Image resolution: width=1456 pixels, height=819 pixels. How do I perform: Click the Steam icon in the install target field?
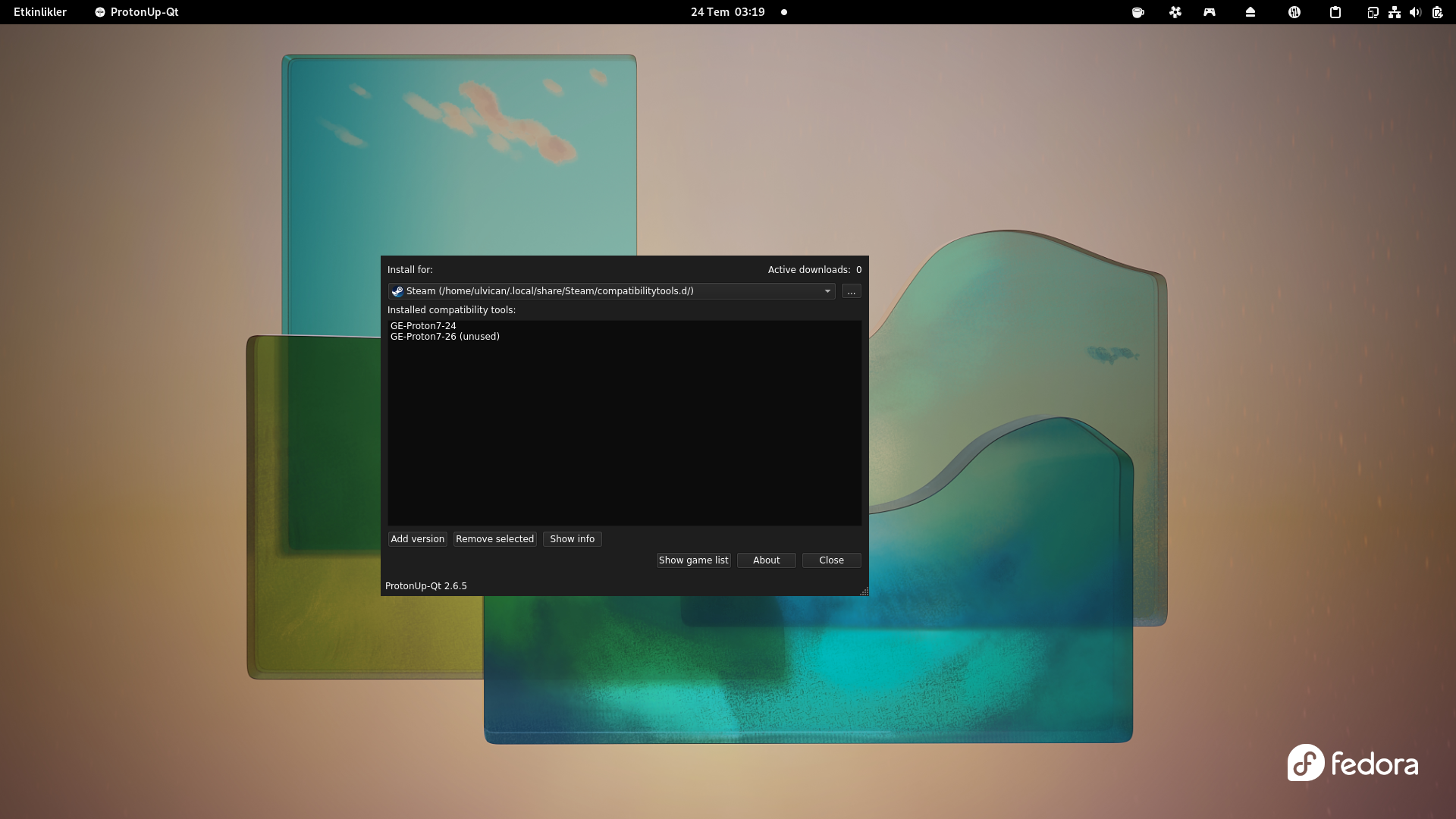397,290
